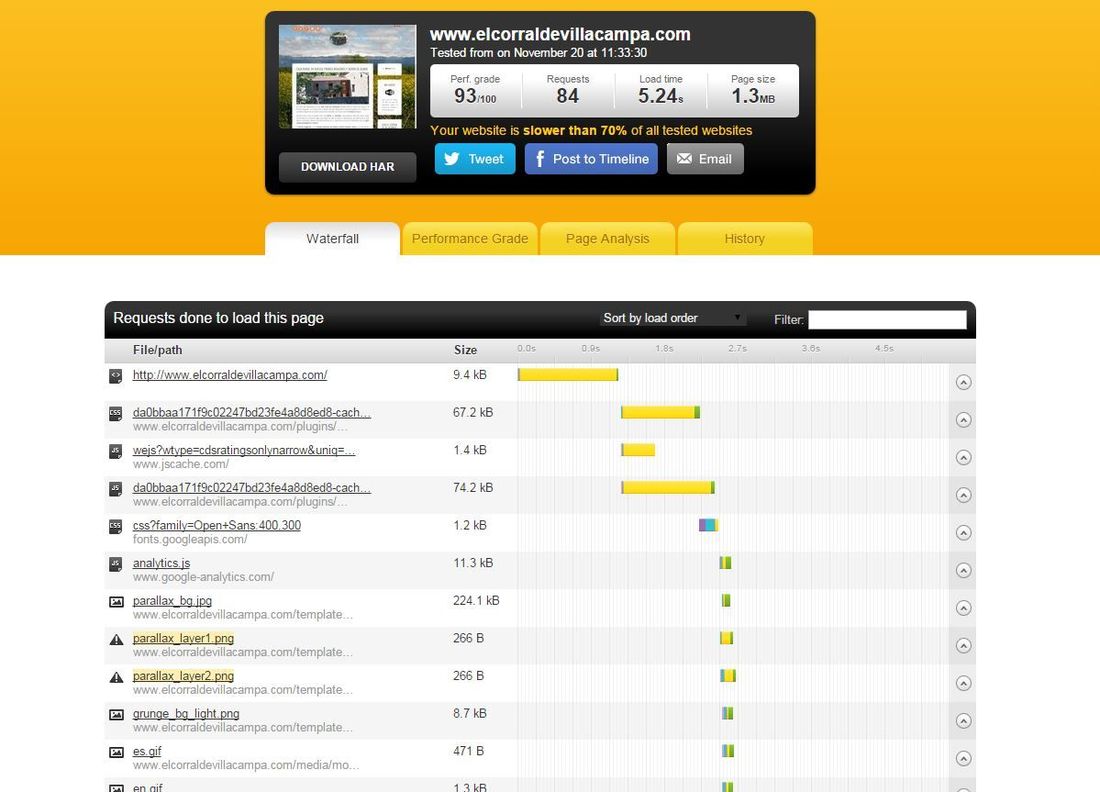The image size is (1100, 792).
Task: Open the Sort by load order dropdown
Action: [x=672, y=318]
